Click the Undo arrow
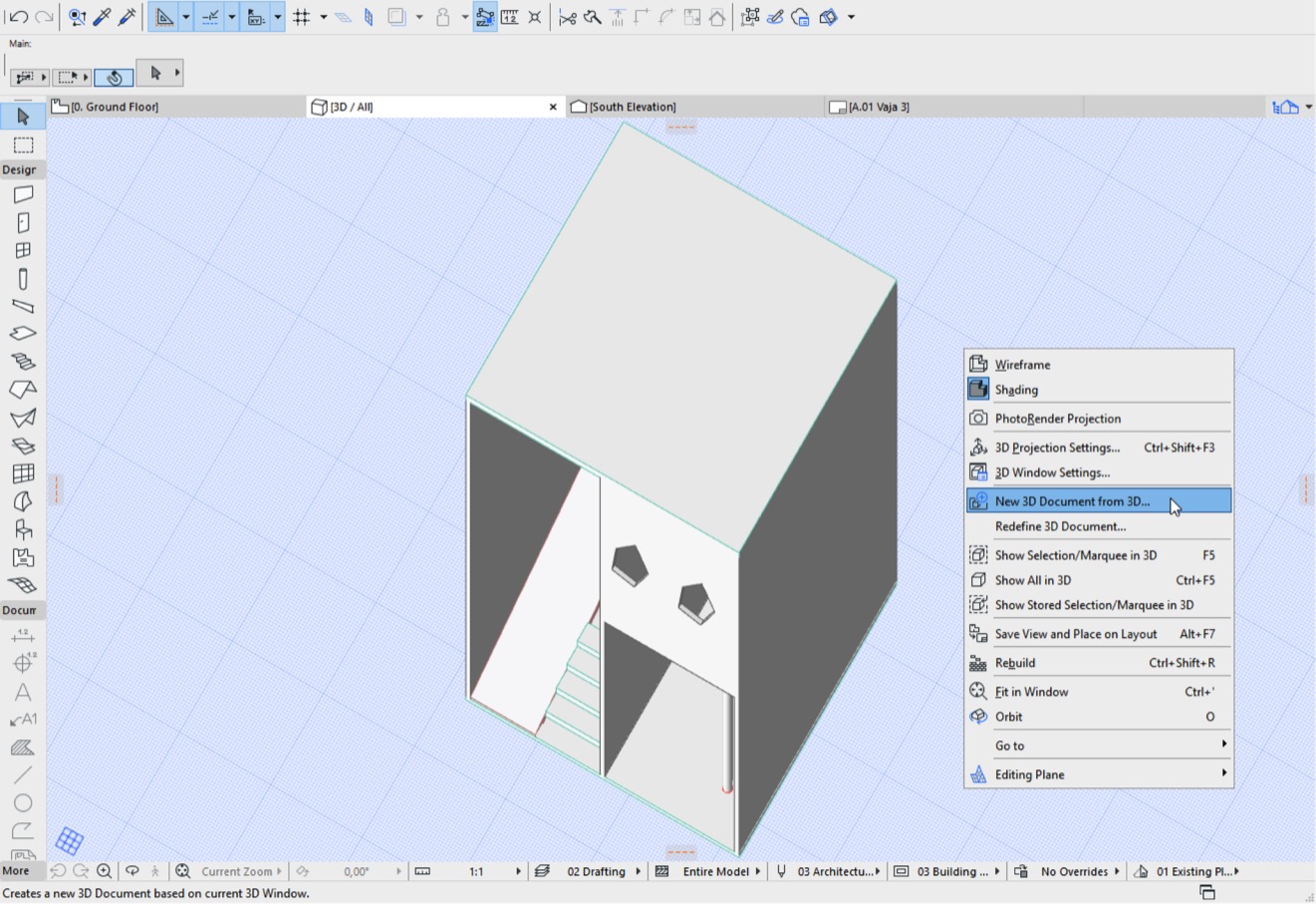1316x904 pixels. click(18, 17)
